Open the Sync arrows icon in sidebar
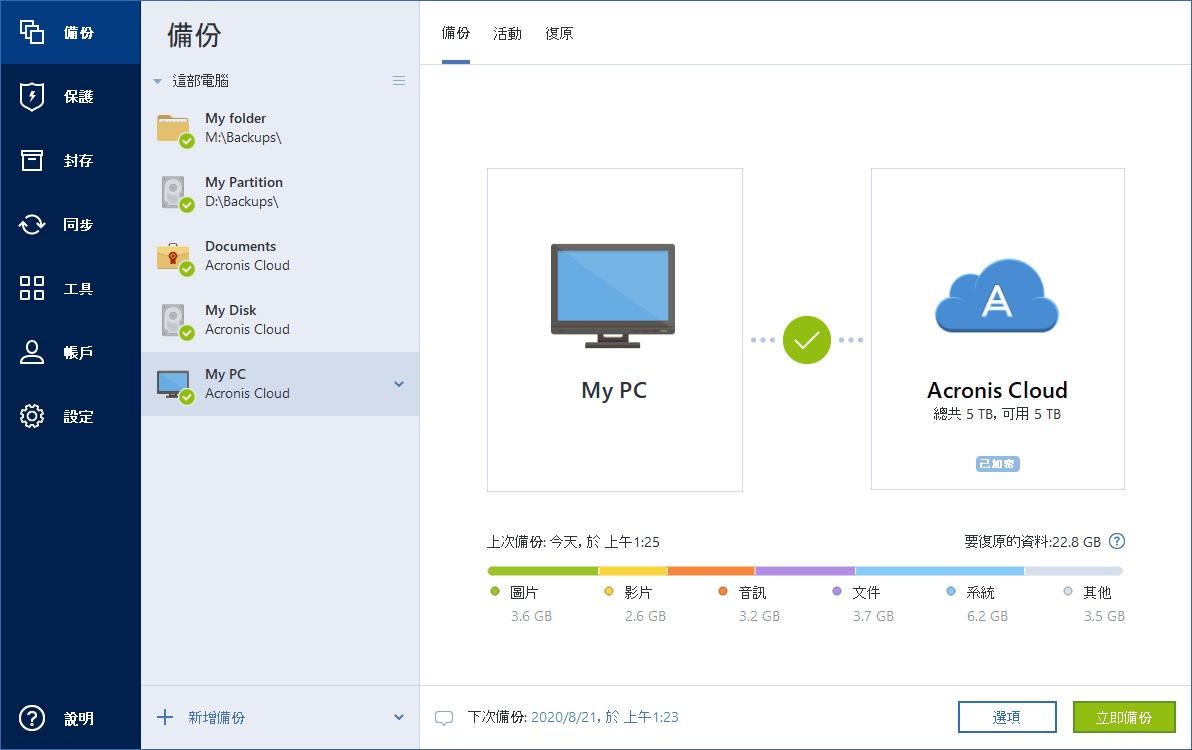Screen dimensions: 1192x750 click(x=33, y=225)
